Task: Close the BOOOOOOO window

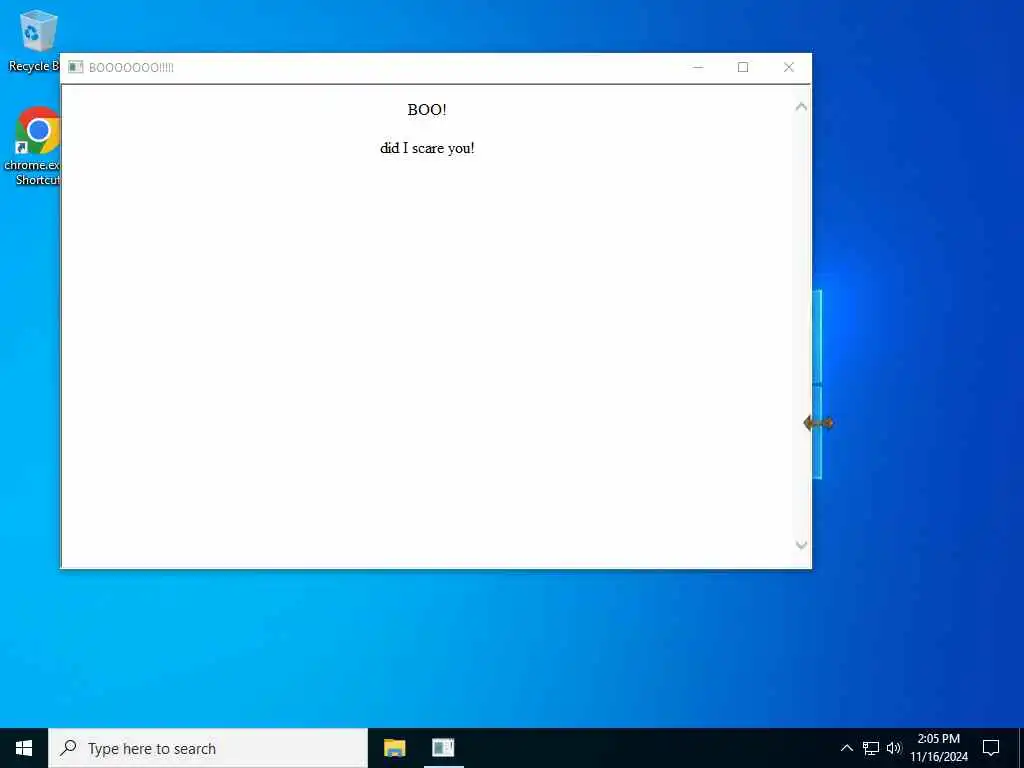Action: [788, 67]
